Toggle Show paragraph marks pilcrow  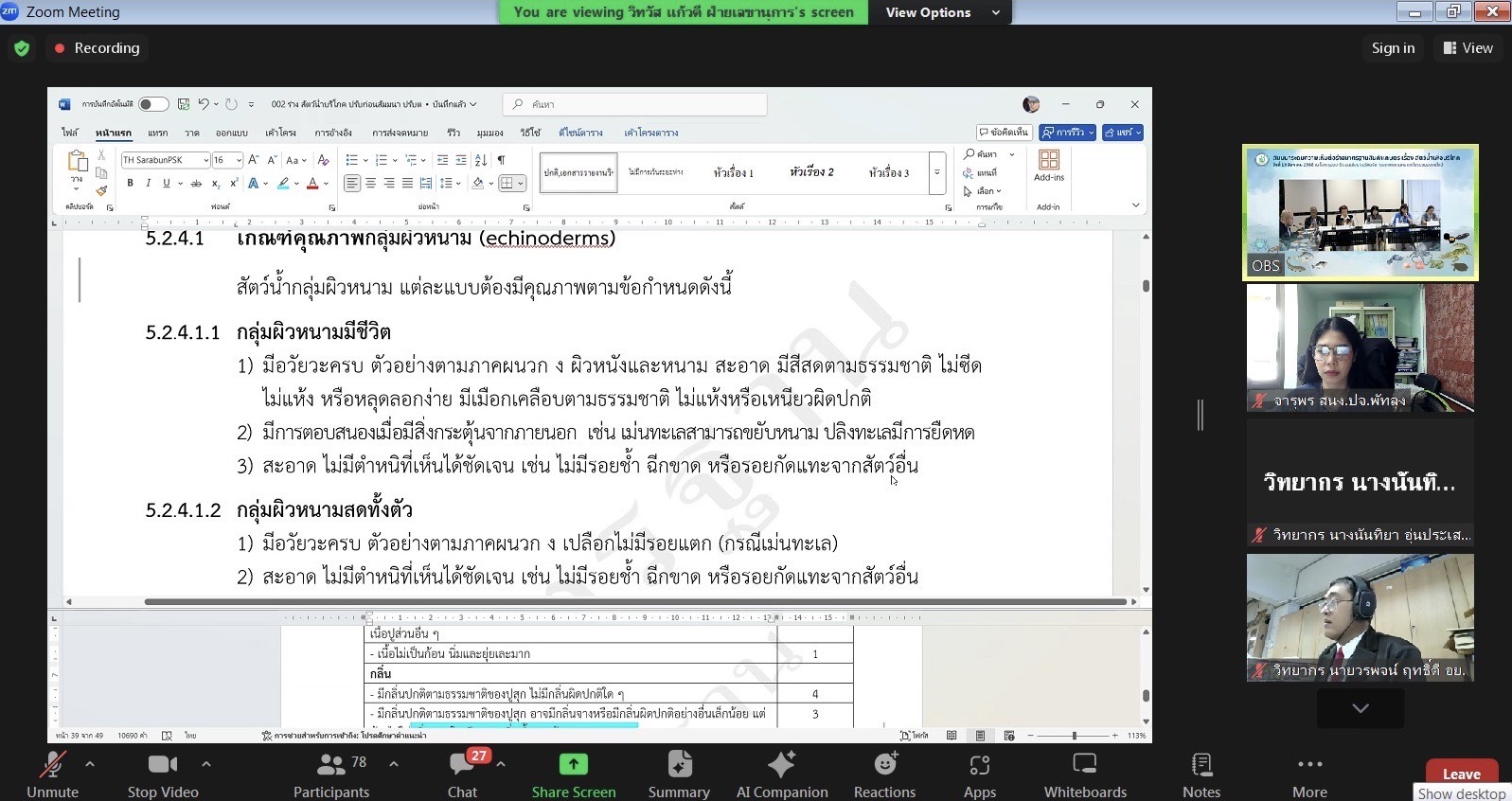501,160
